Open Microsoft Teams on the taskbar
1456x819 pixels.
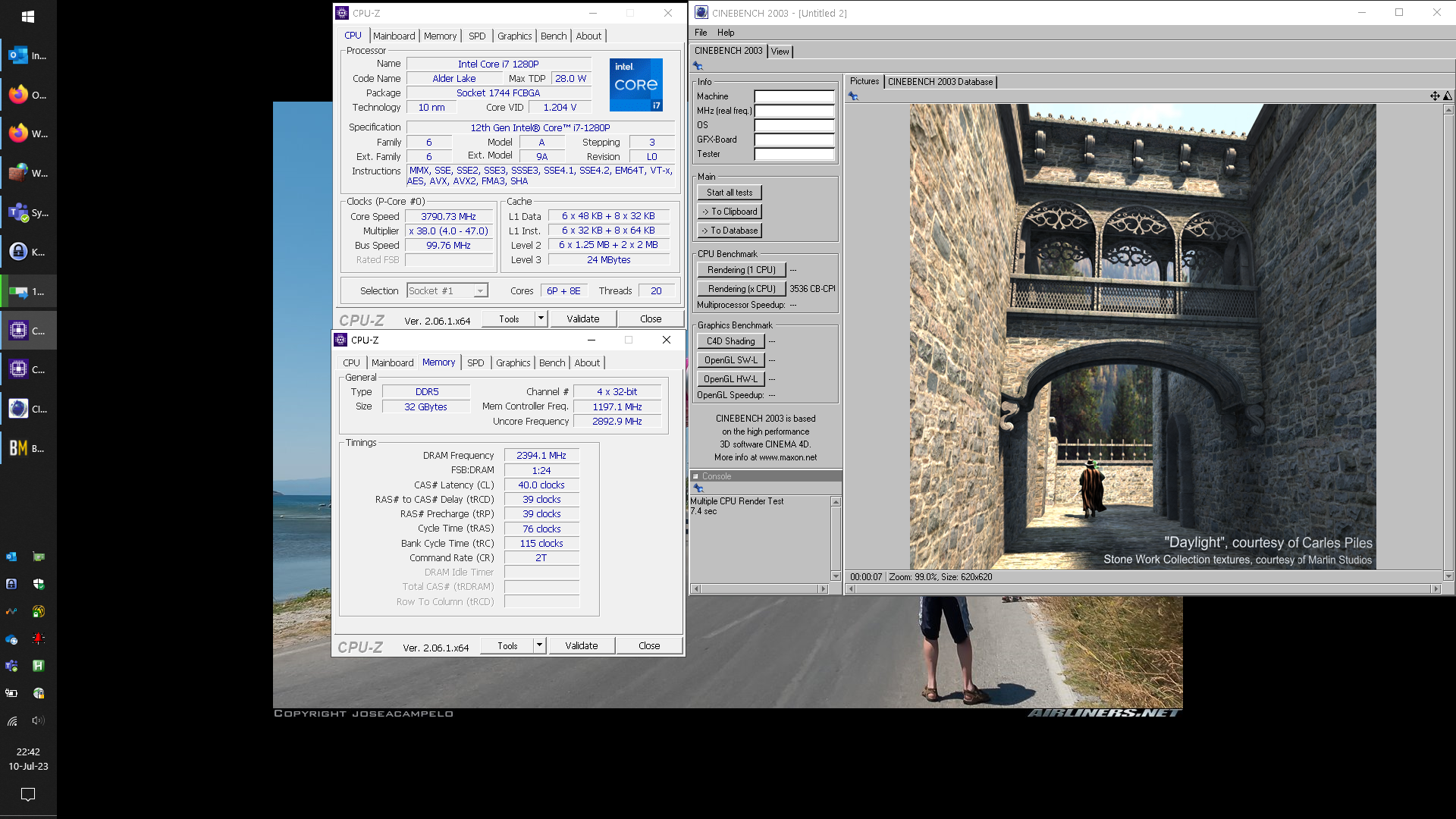pos(28,213)
